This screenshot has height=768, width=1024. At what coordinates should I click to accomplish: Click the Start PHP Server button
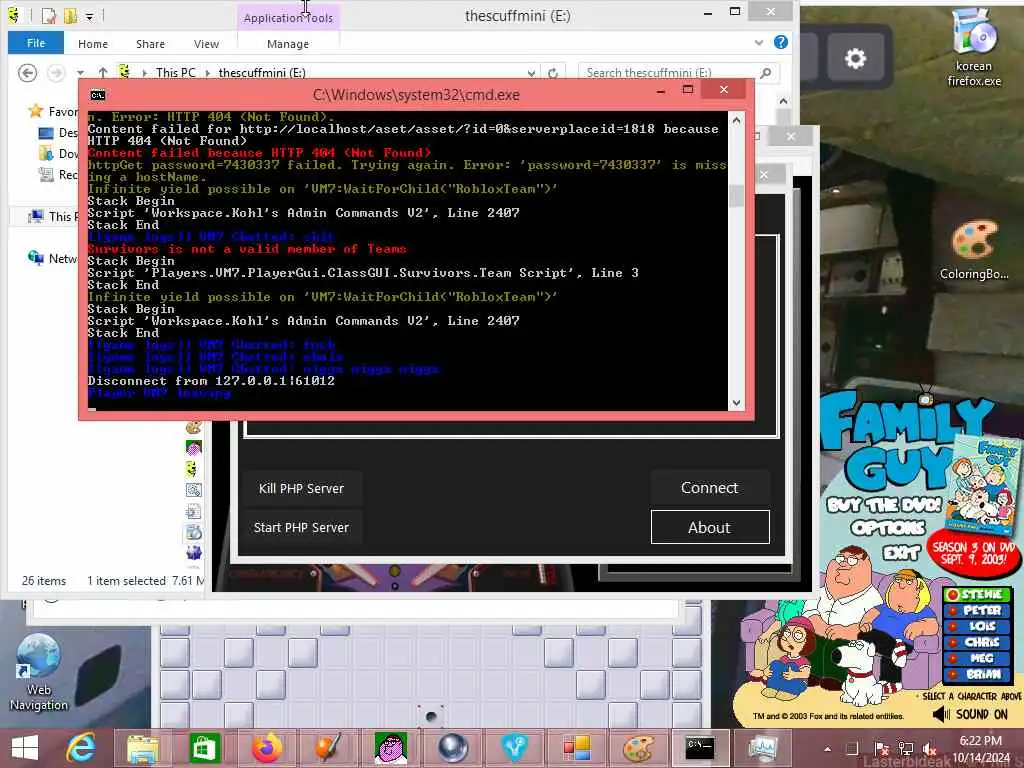click(x=301, y=528)
